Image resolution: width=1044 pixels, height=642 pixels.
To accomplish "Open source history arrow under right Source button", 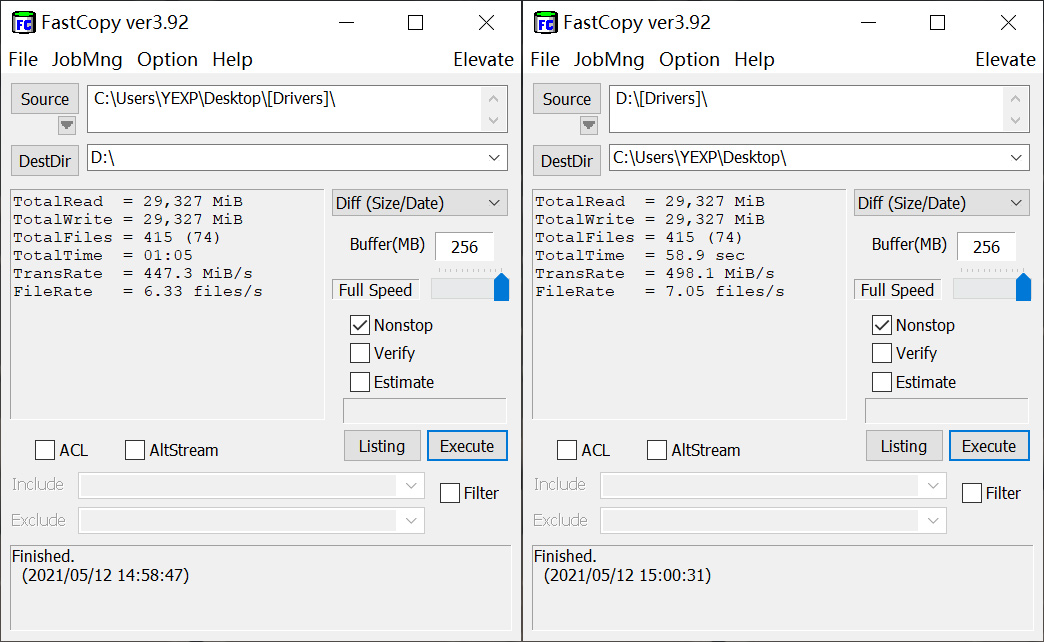I will pyautogui.click(x=589, y=125).
